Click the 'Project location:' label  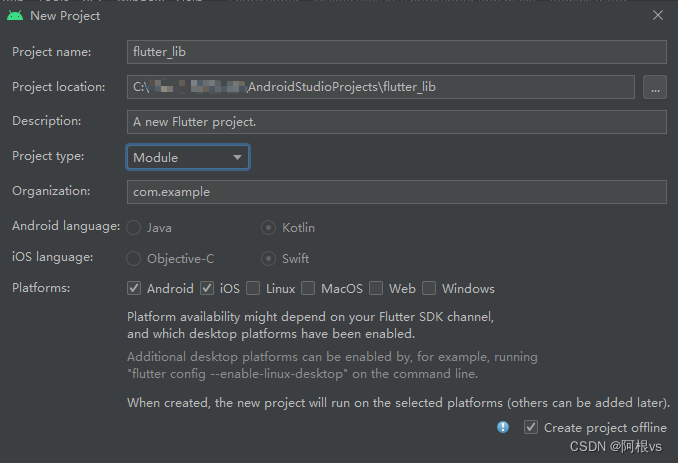click(x=58, y=87)
